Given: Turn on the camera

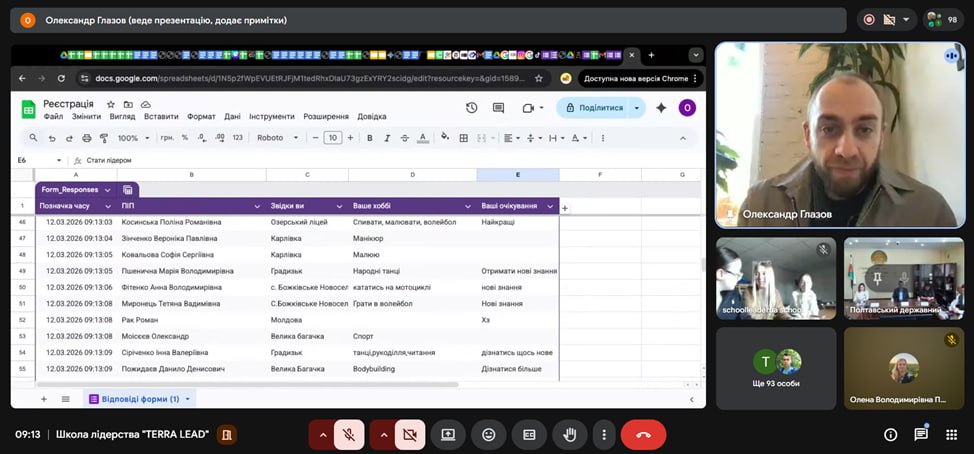Looking at the screenshot, I should 409,435.
